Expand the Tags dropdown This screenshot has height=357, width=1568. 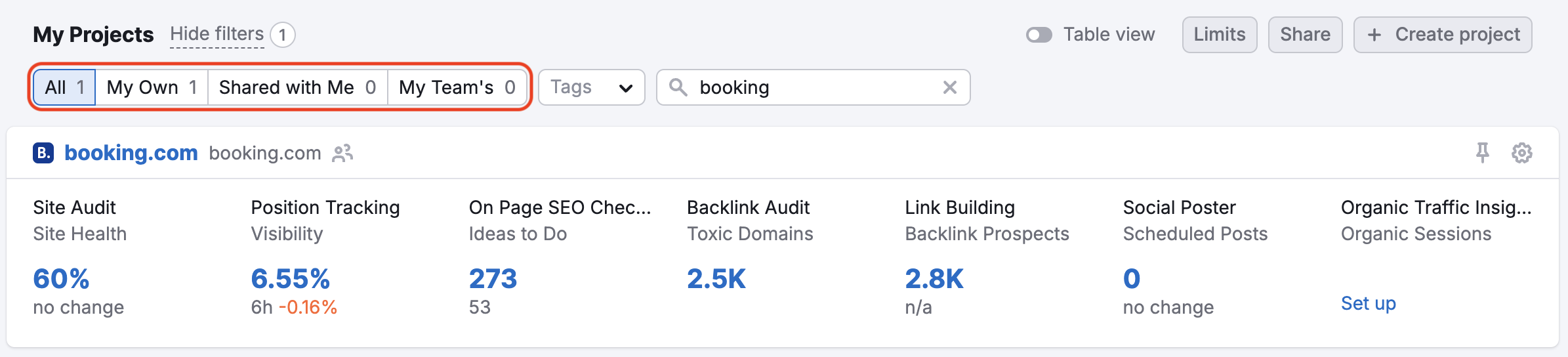(592, 87)
